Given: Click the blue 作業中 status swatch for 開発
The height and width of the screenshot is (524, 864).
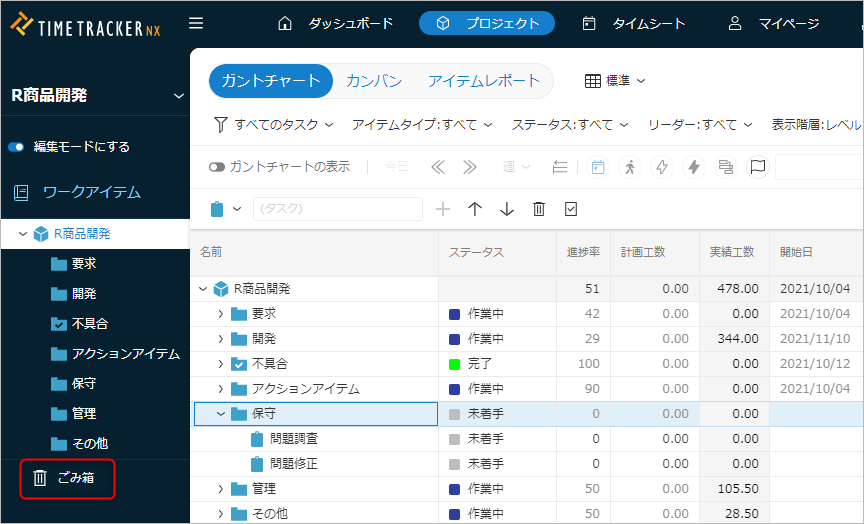Looking at the screenshot, I should (455, 339).
